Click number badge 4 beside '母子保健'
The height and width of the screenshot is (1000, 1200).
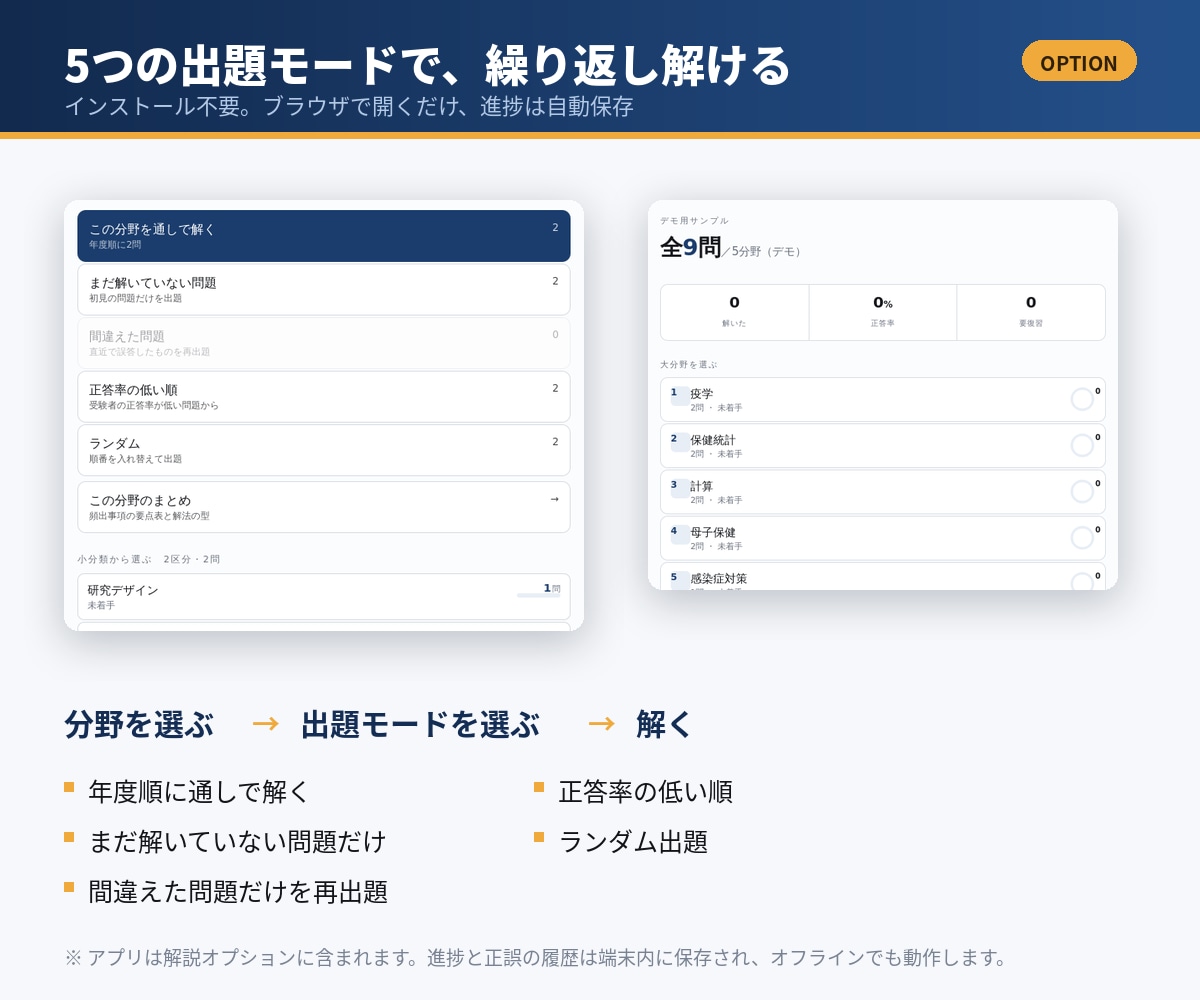tap(679, 534)
